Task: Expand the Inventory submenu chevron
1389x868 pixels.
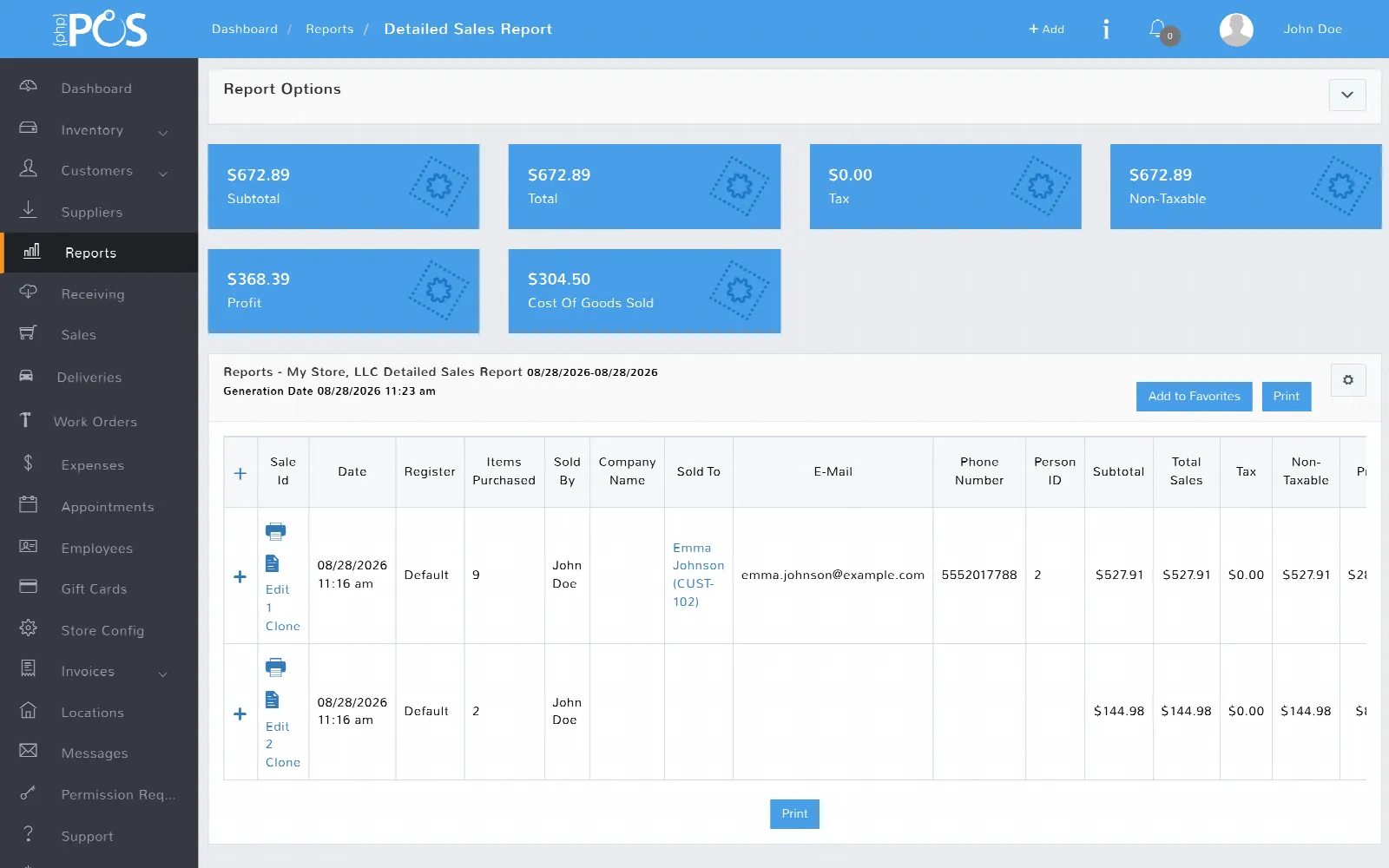Action: point(162,133)
